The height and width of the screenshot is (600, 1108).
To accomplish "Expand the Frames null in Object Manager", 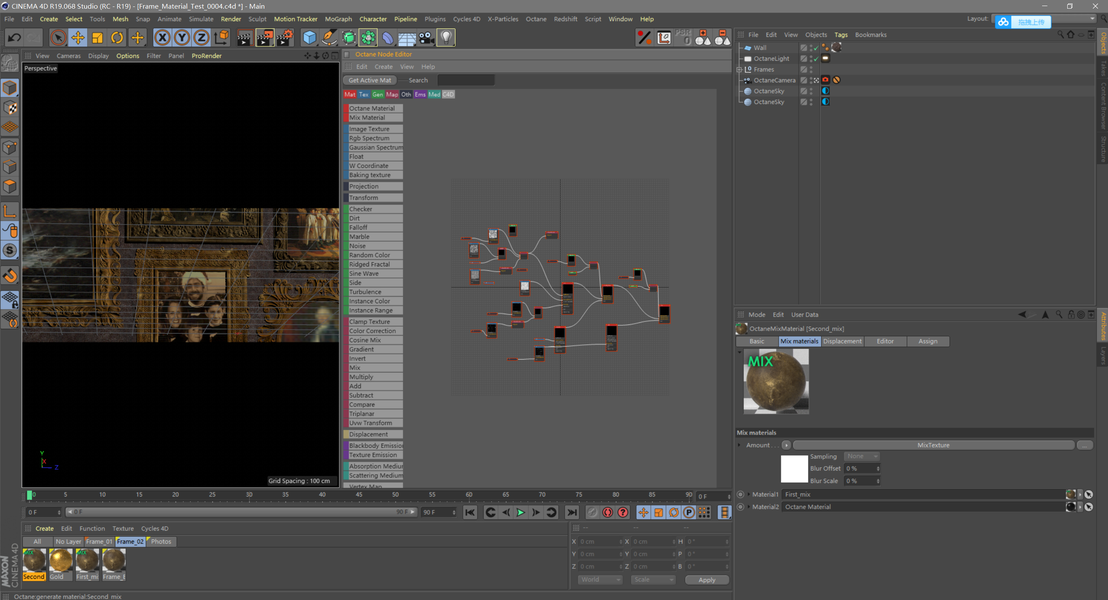I will coord(739,69).
